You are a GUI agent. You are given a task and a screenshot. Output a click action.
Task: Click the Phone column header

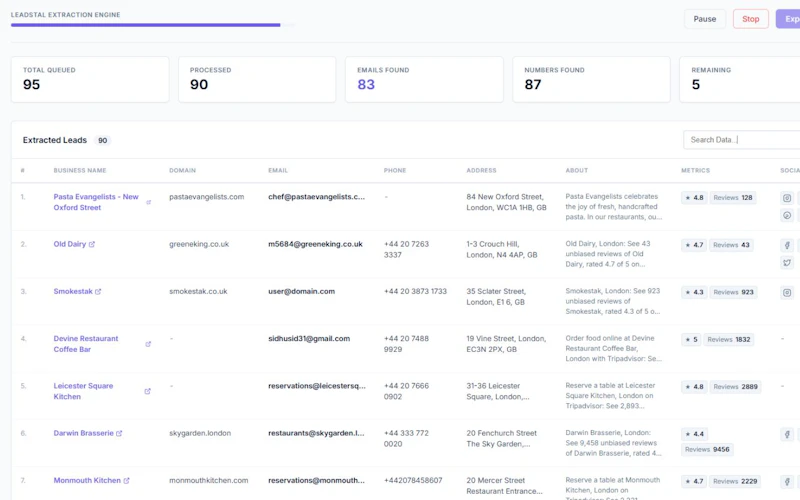pyautogui.click(x=395, y=170)
